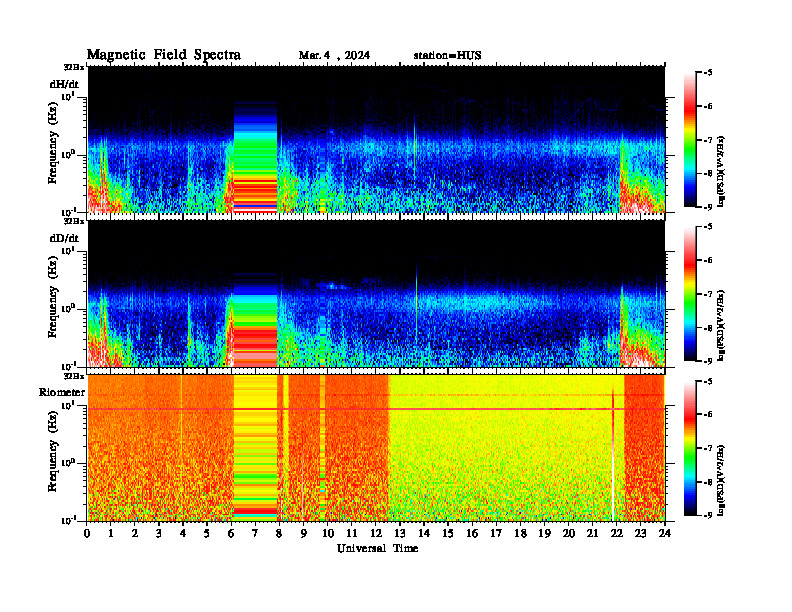Click the log PSD unit label beside the dD/dt colorbar
The height and width of the screenshot is (612, 792).
(721, 326)
